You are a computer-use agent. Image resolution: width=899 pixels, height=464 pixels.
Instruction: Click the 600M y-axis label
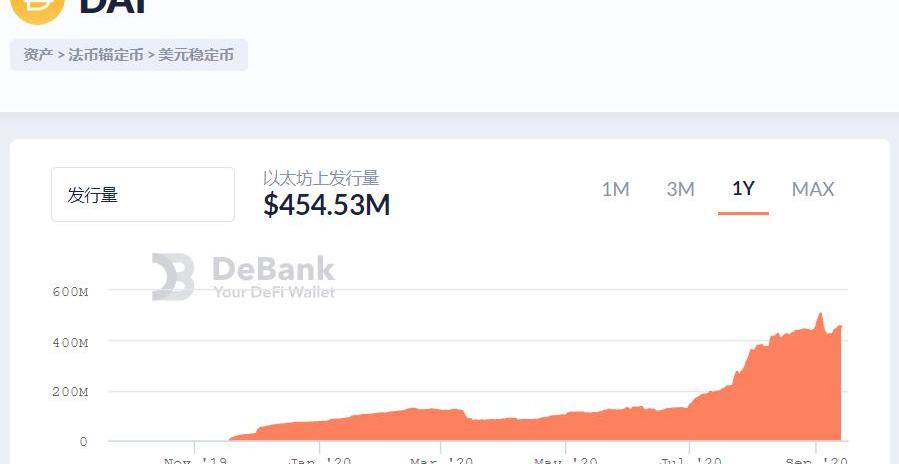tap(70, 291)
